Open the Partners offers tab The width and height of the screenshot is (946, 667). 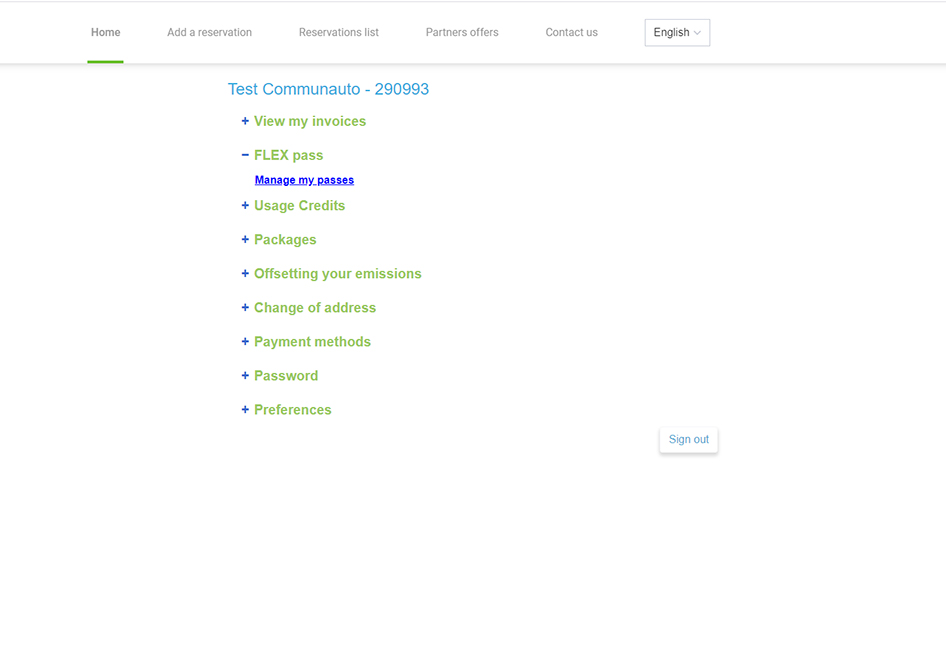(x=462, y=33)
